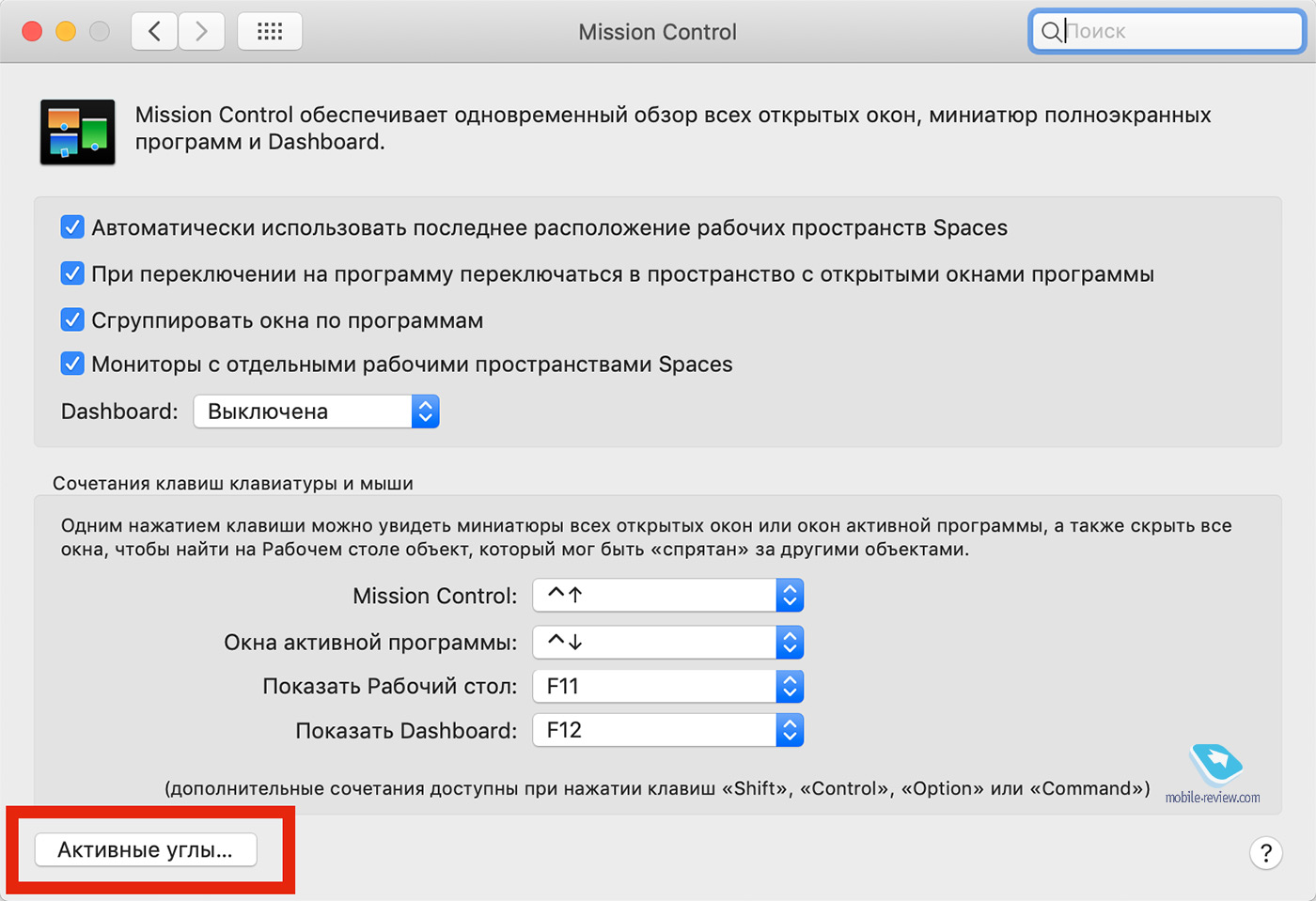Open the Dashboard Выключена dropdown
Screen dimensions: 1316x901
tap(317, 412)
